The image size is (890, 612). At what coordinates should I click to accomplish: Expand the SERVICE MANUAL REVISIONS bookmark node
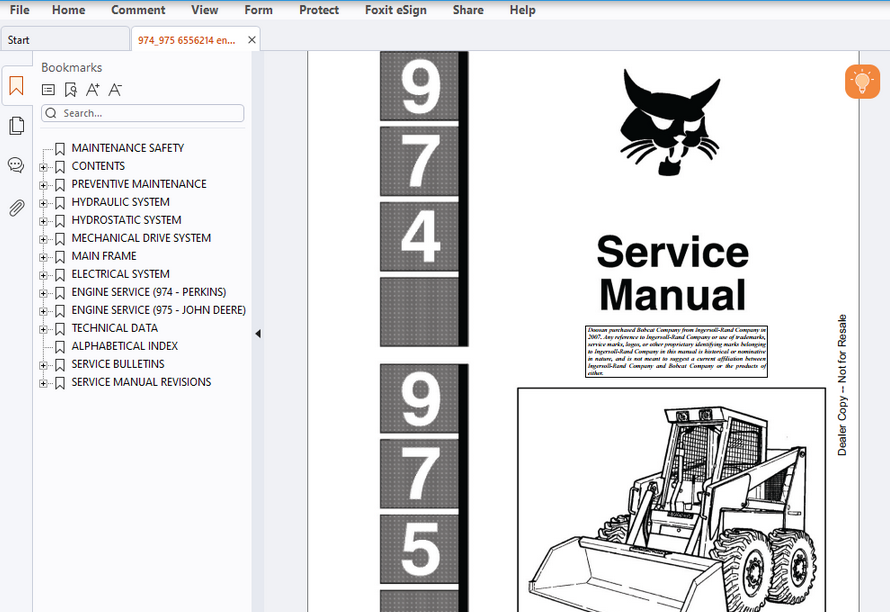[43, 383]
